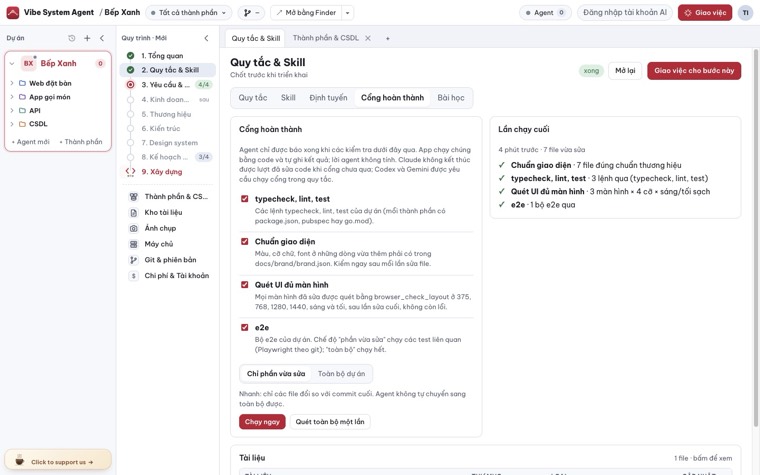The width and height of the screenshot is (760, 475).
Task: Expand the API tree item
Action: 12,111
